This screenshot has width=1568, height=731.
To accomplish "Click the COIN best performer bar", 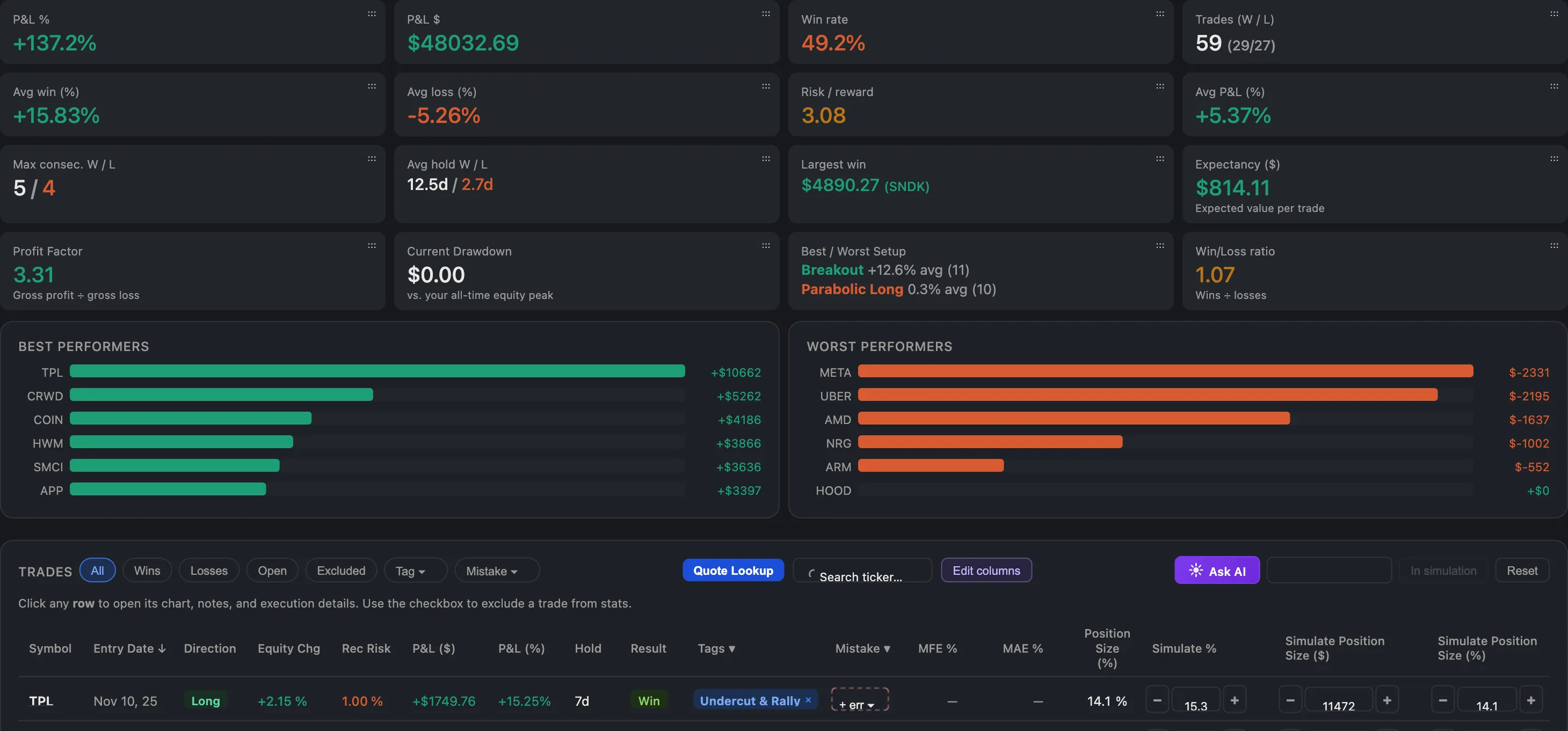I will tap(191, 419).
